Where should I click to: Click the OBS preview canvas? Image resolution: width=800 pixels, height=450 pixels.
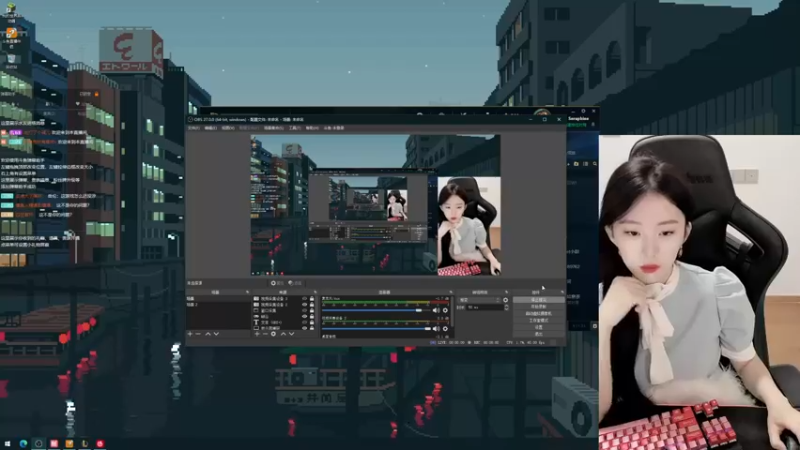[376, 205]
